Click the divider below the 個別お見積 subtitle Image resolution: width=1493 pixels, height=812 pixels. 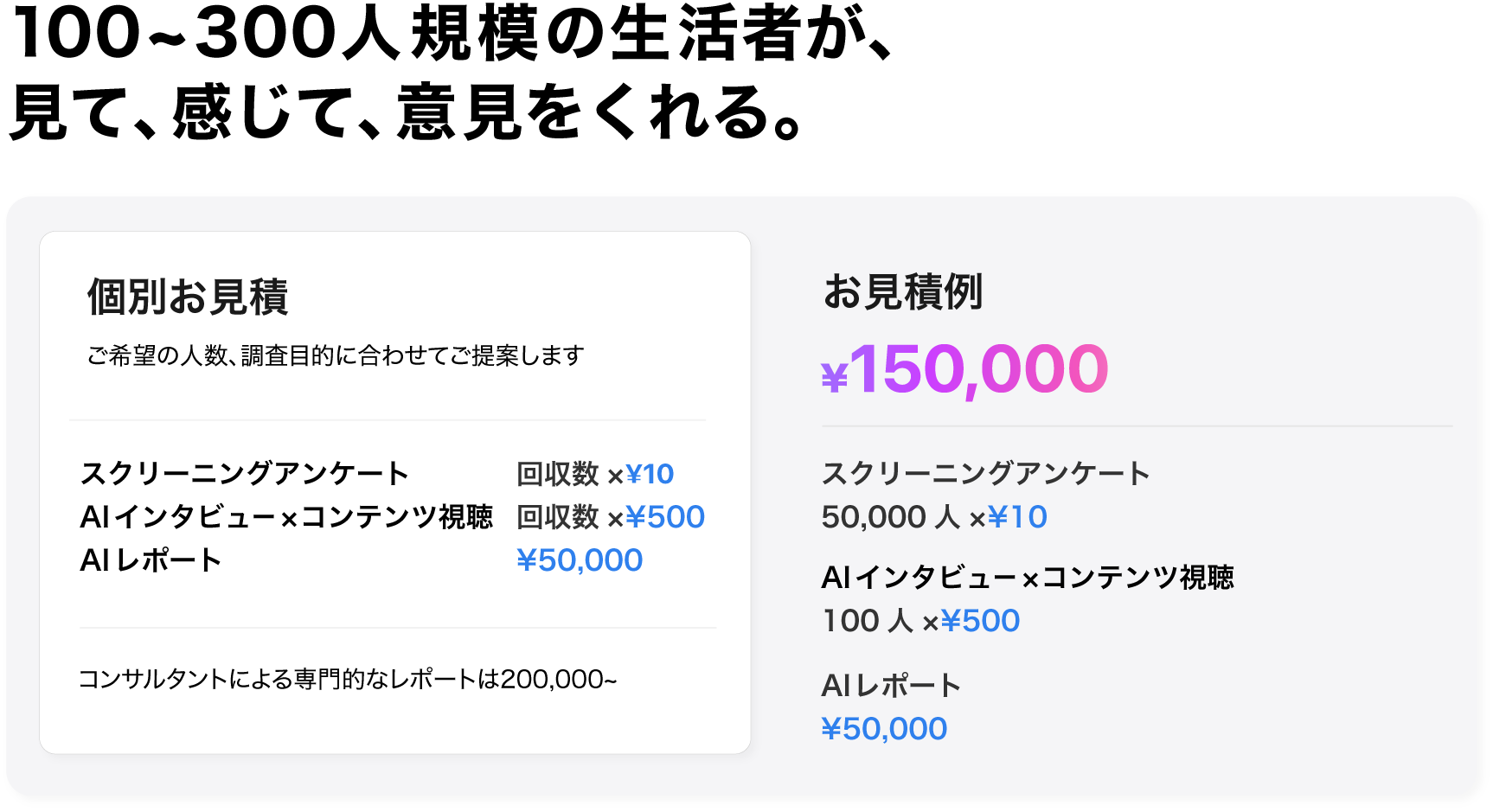[388, 420]
